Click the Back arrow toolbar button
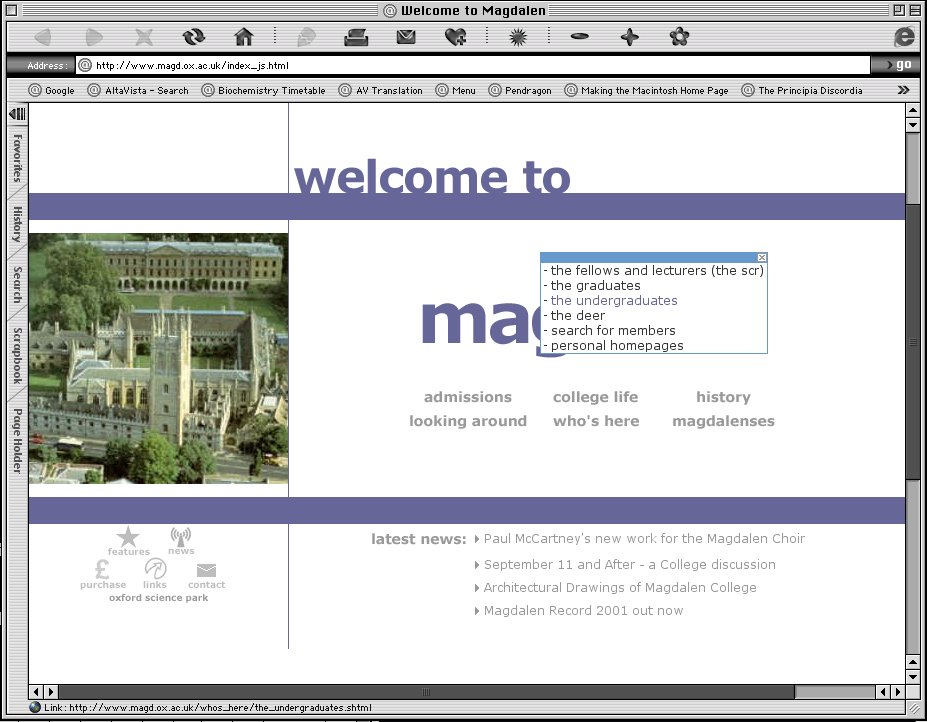927x722 pixels. (43, 37)
